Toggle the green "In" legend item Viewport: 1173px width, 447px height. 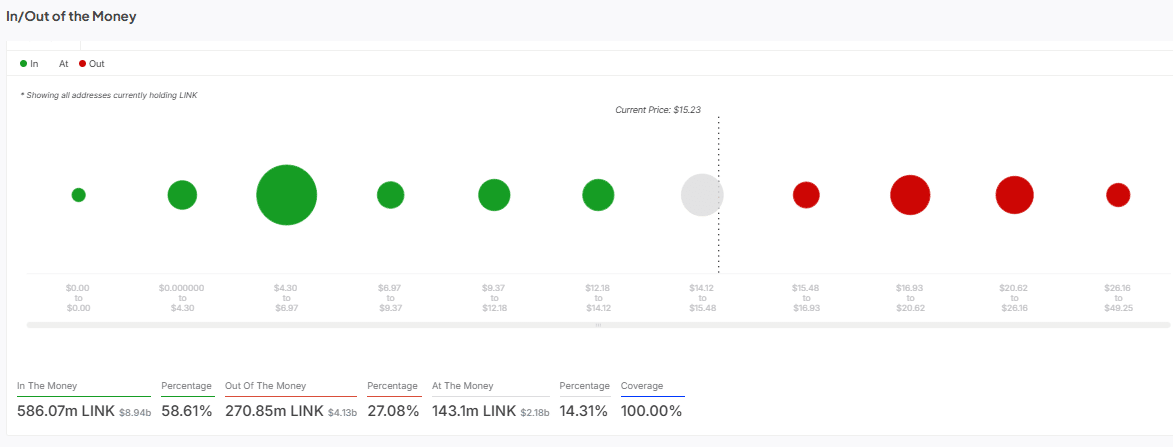[29, 64]
